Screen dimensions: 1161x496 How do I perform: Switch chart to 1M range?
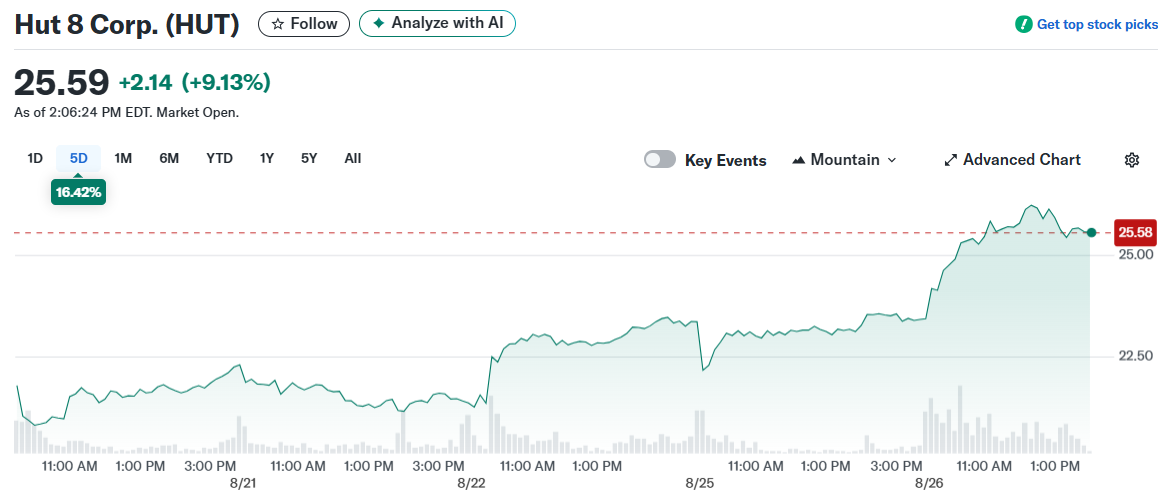click(123, 158)
